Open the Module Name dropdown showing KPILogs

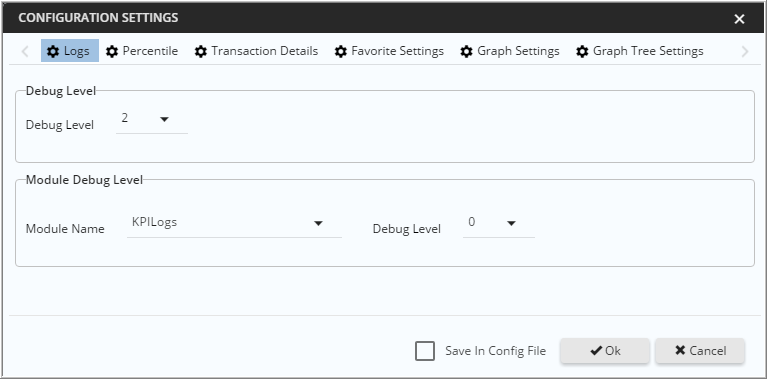234,223
